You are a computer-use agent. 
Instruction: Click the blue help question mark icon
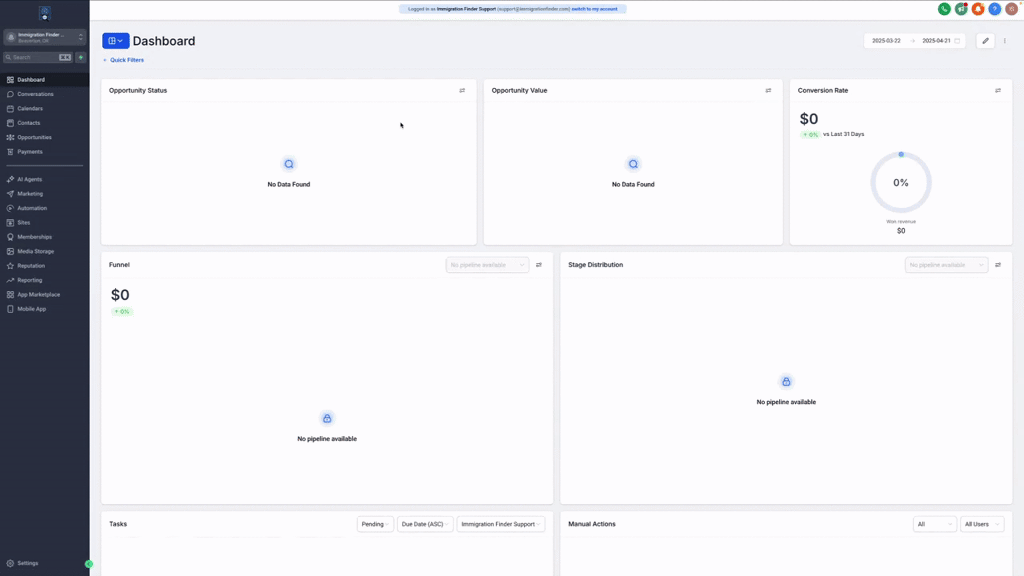994,9
